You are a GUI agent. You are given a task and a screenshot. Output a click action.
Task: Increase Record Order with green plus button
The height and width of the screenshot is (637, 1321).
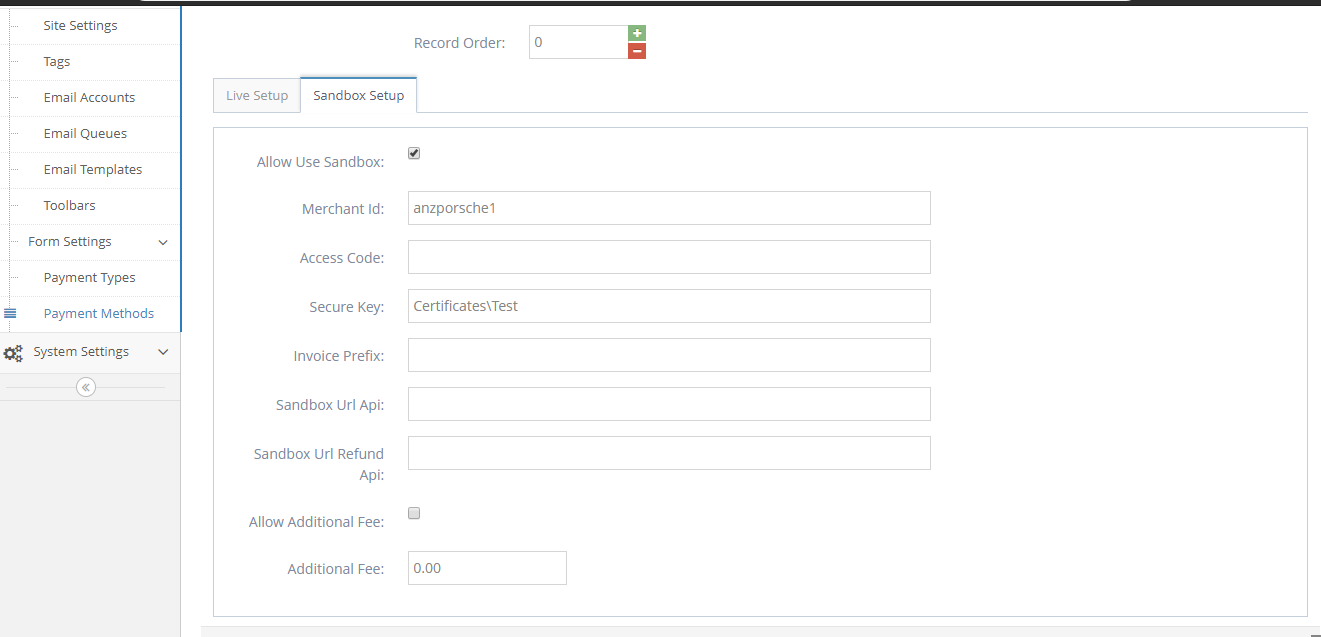637,33
